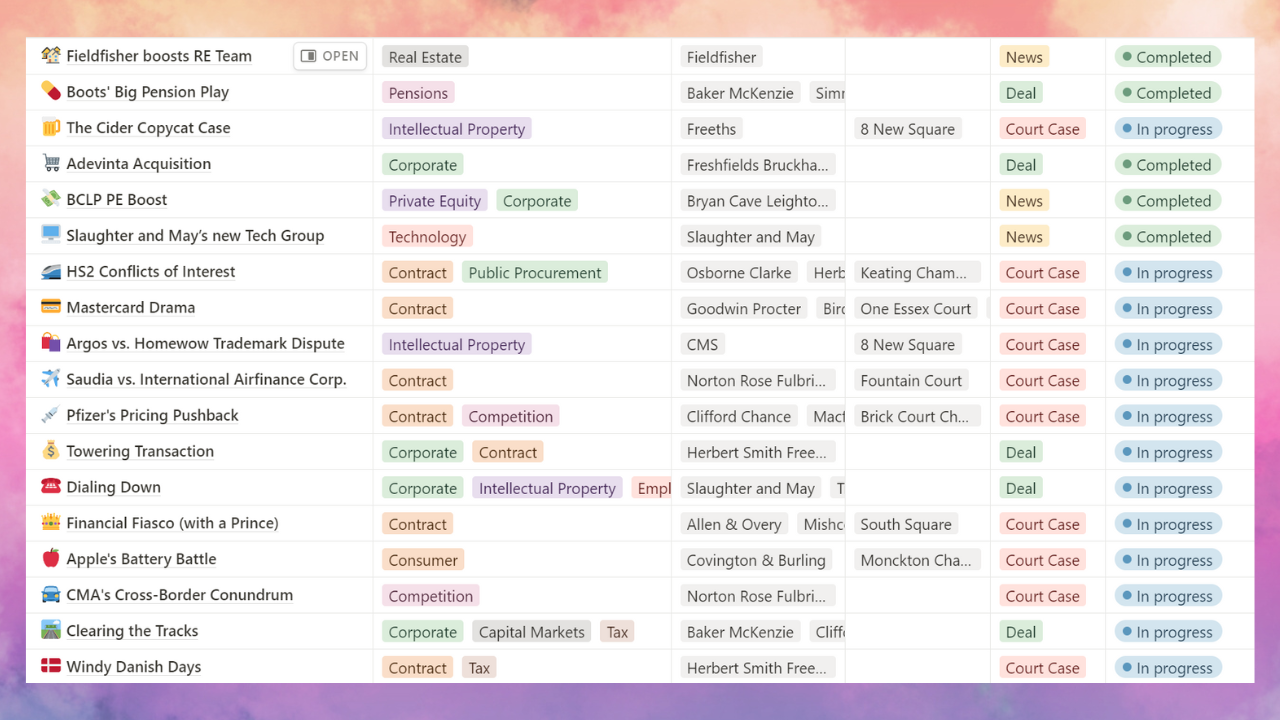
Task: Click the credit card icon beside Mastercard Drama
Action: 51,308
